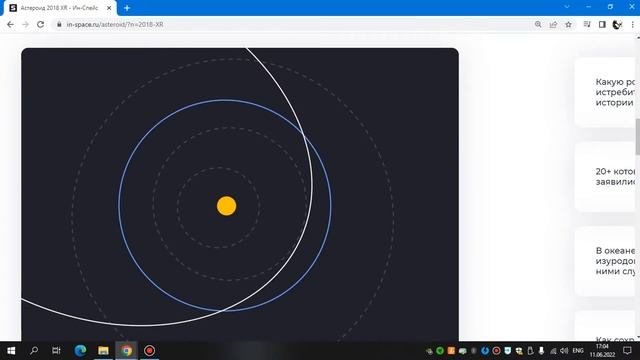
Task: Switch the ENG input language
Action: 578,351
